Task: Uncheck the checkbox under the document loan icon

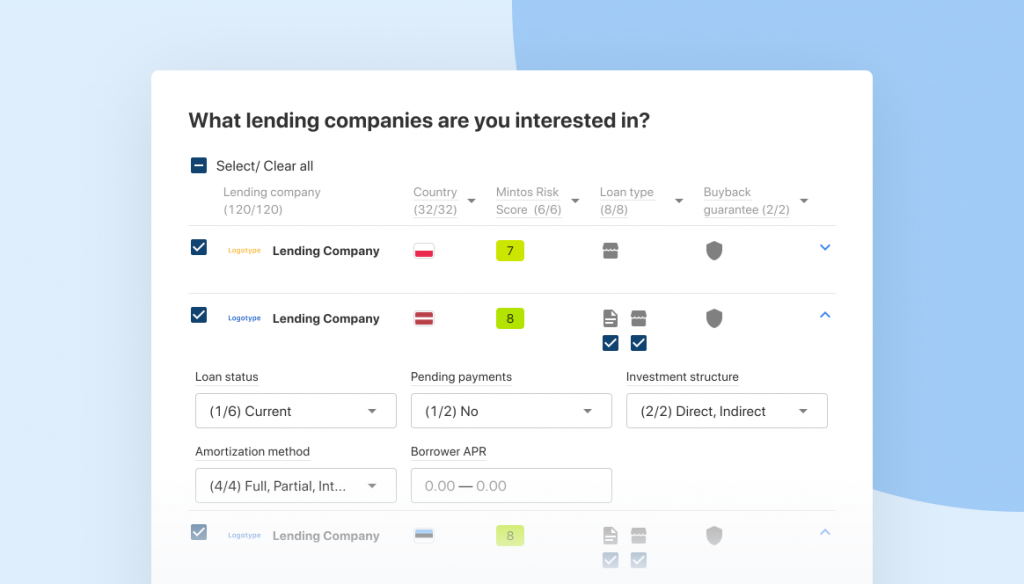Action: coord(611,343)
